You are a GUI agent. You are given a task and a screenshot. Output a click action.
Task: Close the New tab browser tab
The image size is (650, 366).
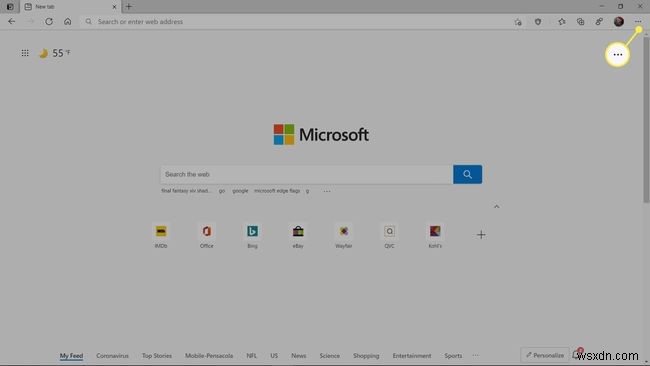(x=114, y=7)
